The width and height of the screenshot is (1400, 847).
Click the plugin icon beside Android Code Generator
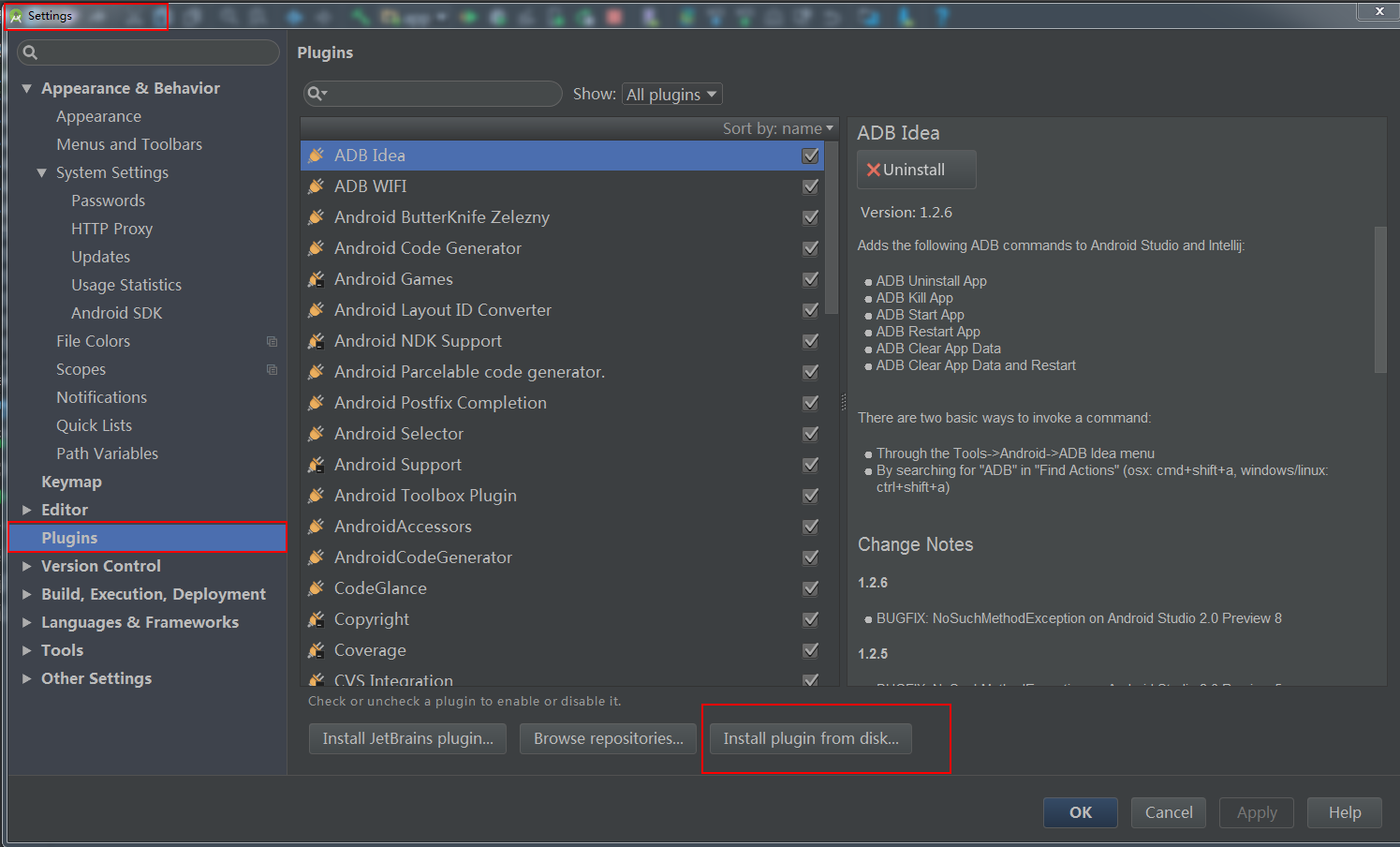pos(317,248)
